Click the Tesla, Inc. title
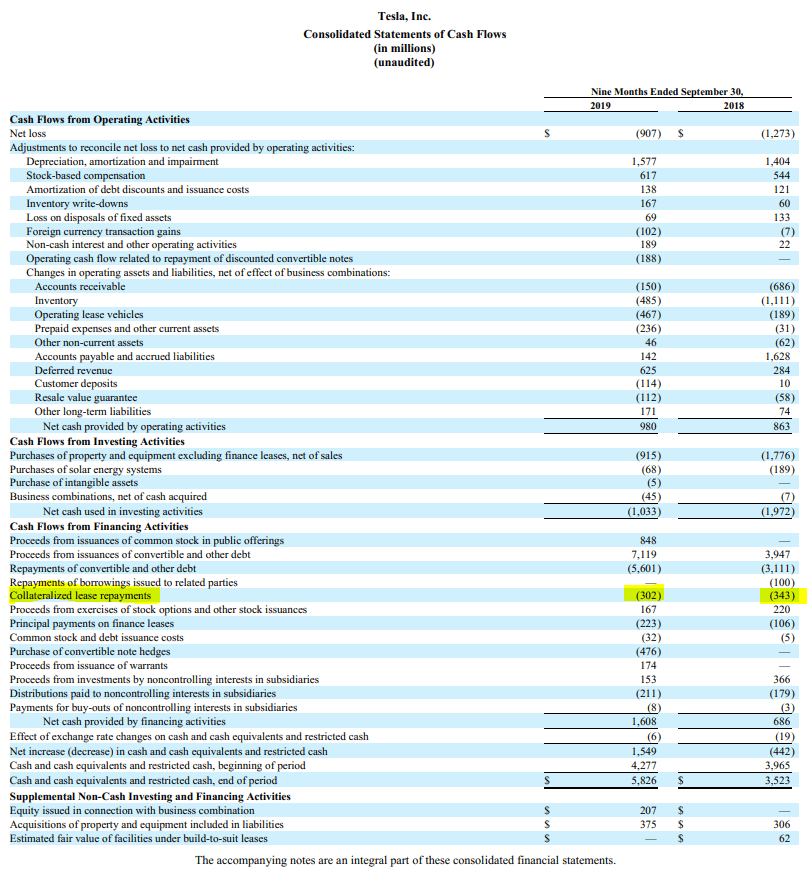Viewport: 807px width, 869px height. pyautogui.click(x=404, y=17)
